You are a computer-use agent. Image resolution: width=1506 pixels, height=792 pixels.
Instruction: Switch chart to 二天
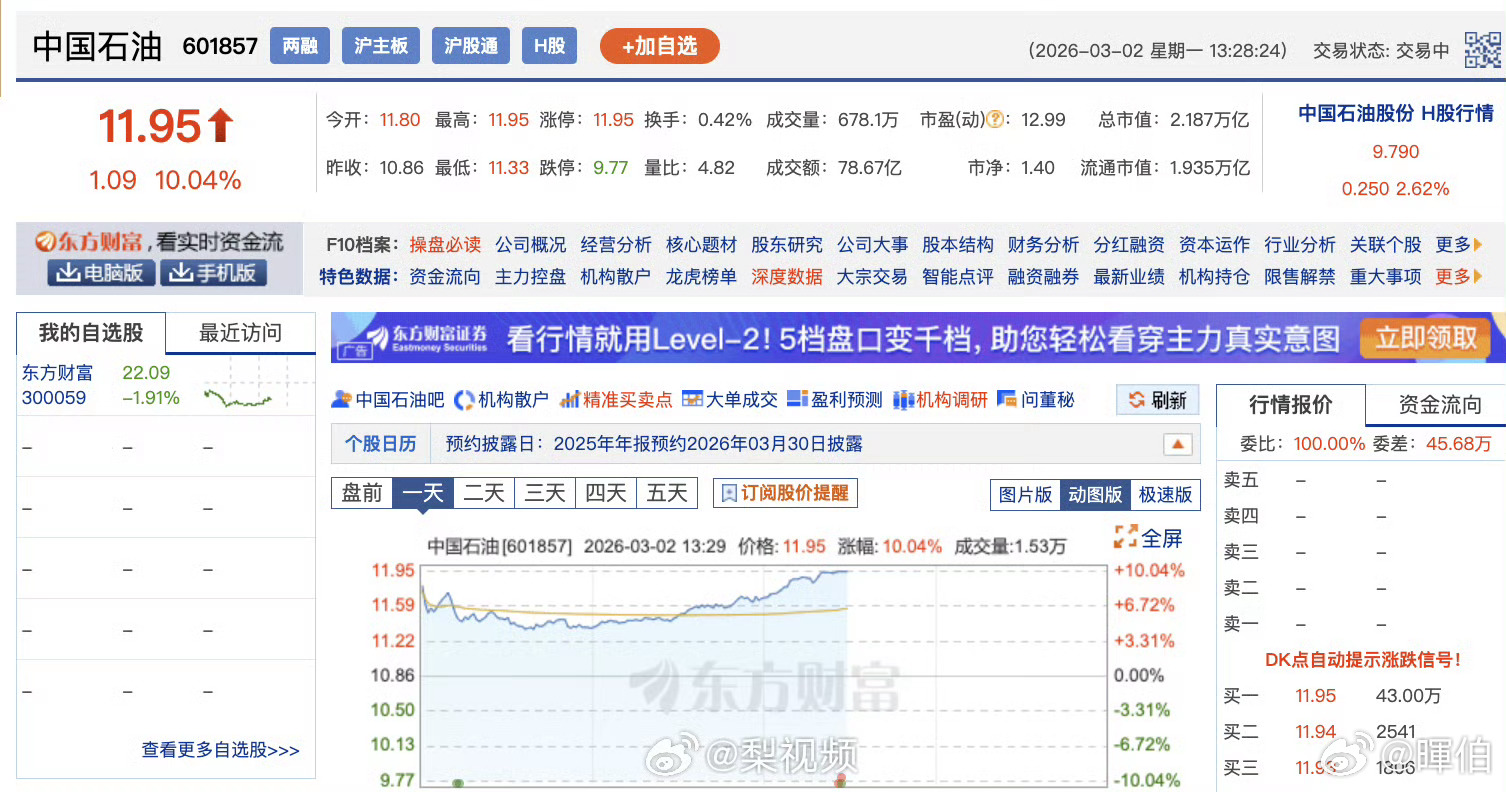(484, 493)
